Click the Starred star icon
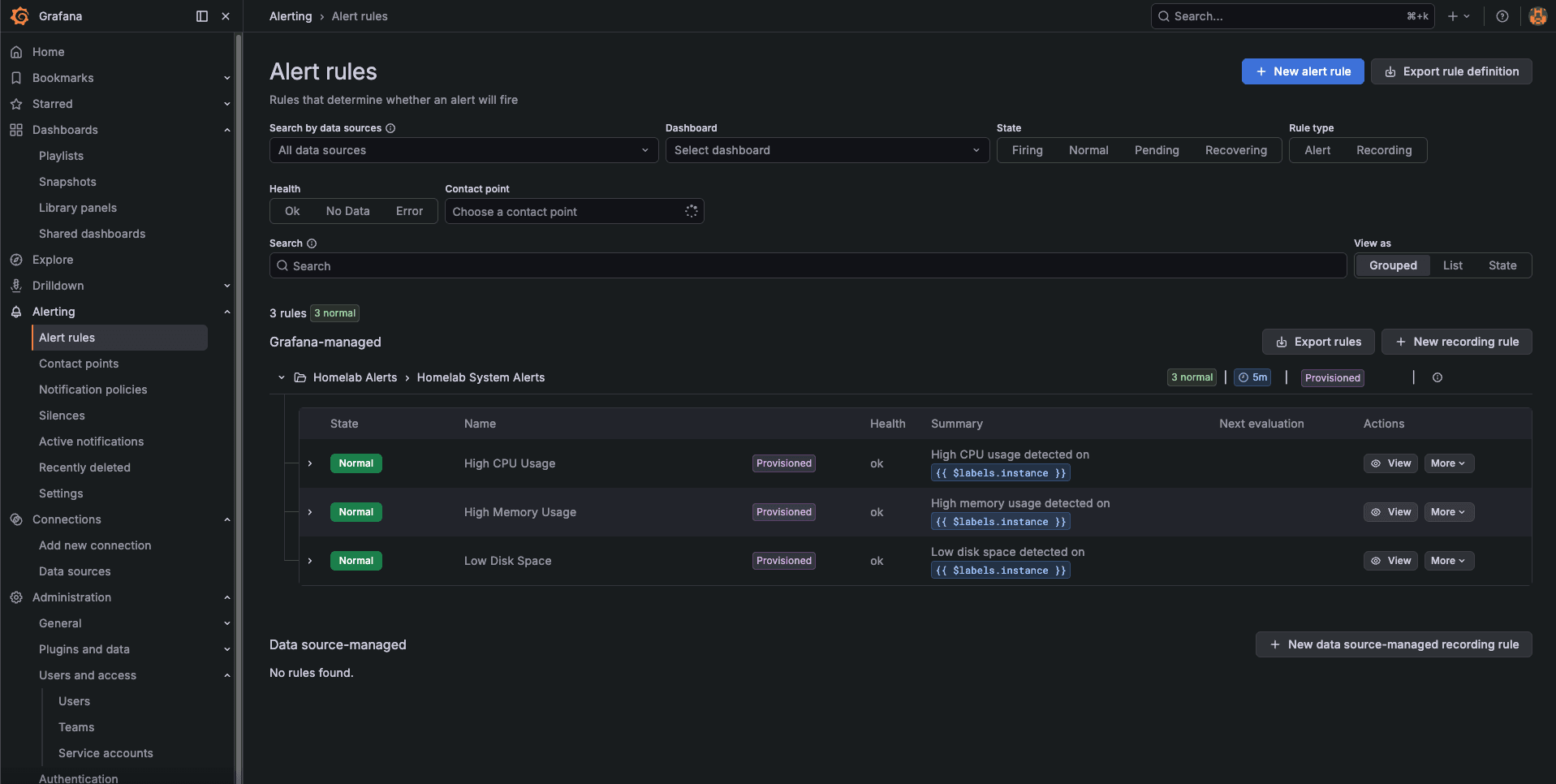 coord(16,104)
